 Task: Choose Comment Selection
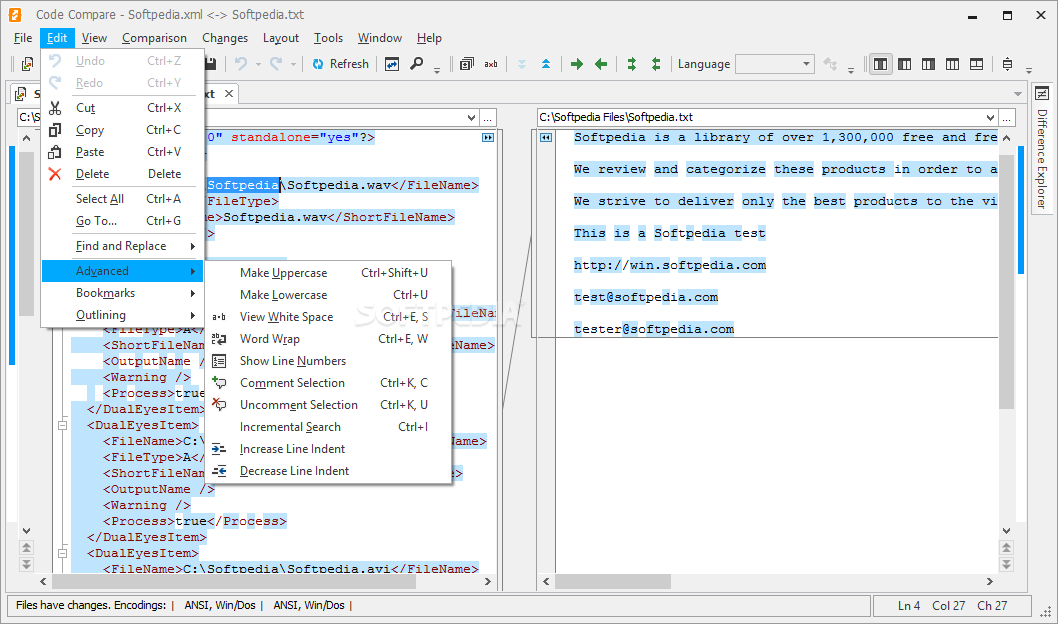point(328,382)
